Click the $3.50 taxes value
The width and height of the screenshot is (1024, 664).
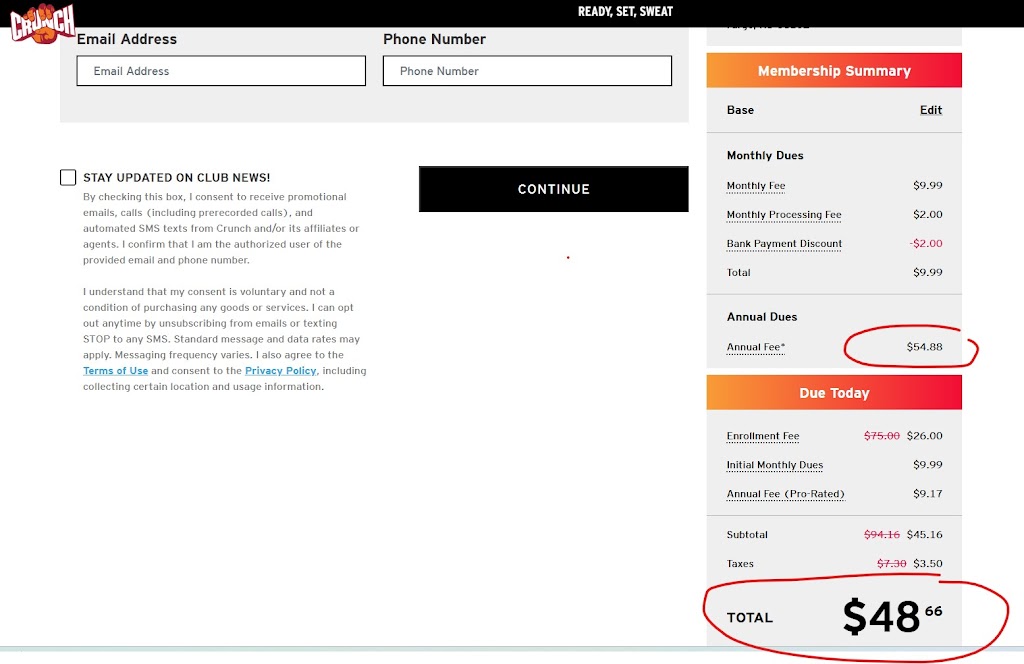coord(927,563)
